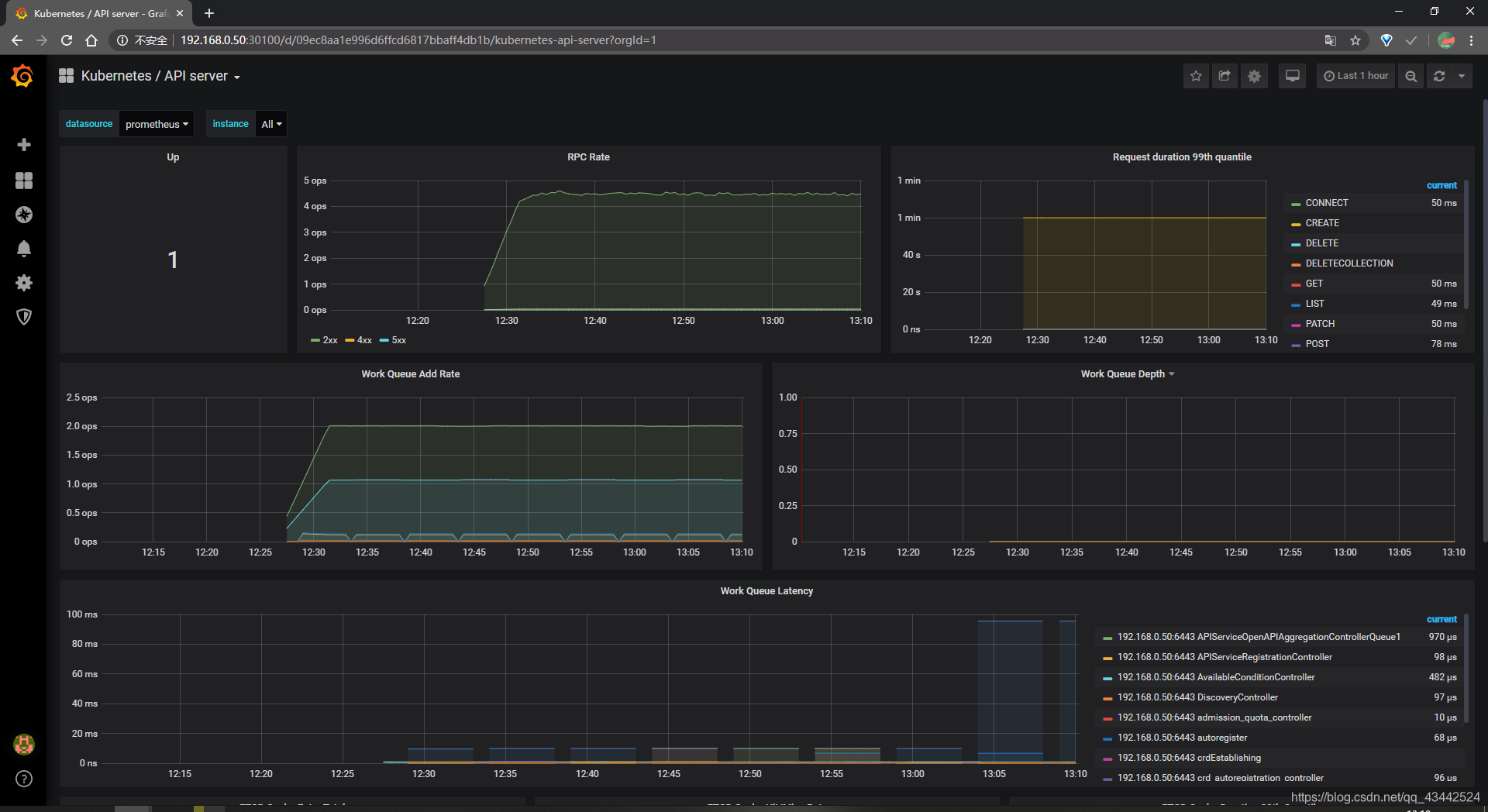The height and width of the screenshot is (812, 1488).
Task: Toggle the CREATE legend series
Action: tap(1321, 223)
